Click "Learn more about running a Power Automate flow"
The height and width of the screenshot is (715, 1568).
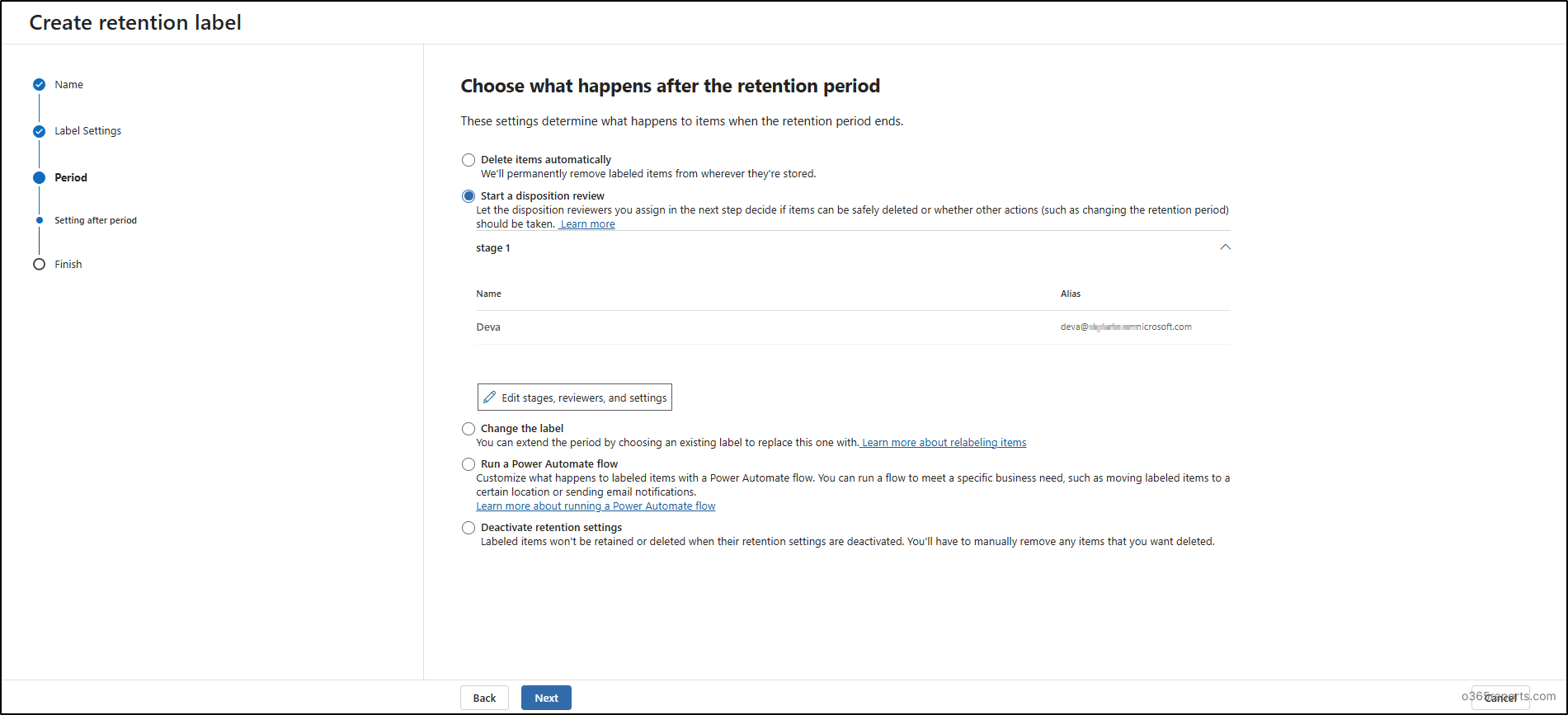596,506
